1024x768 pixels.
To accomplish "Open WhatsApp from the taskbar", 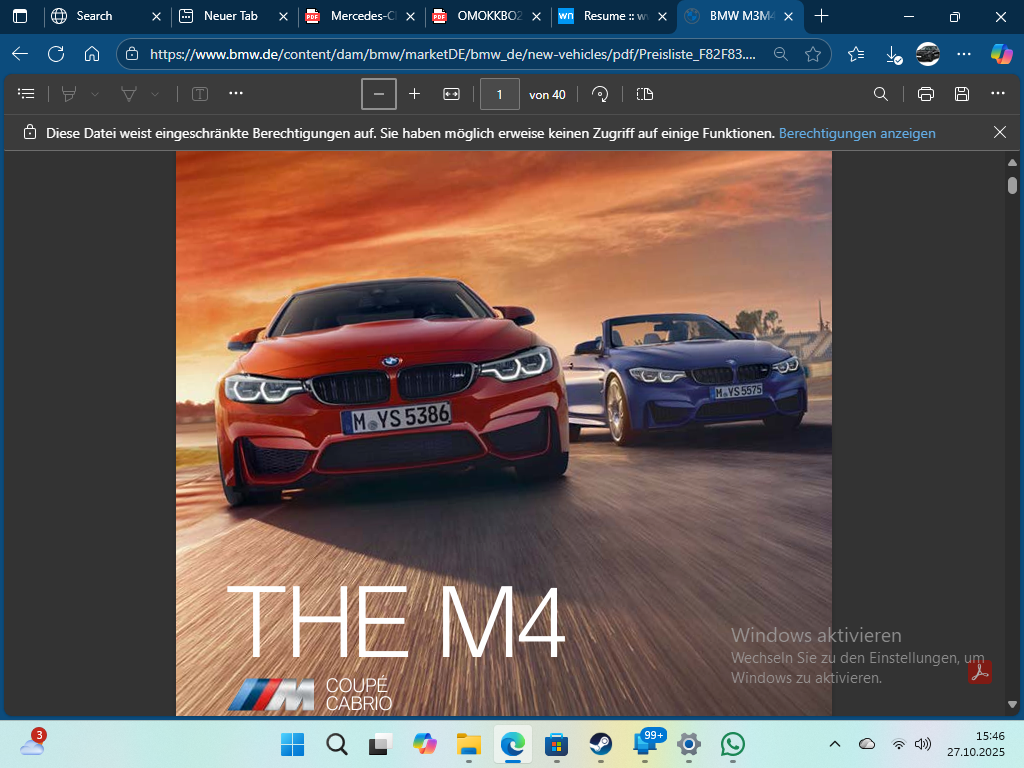I will click(733, 744).
